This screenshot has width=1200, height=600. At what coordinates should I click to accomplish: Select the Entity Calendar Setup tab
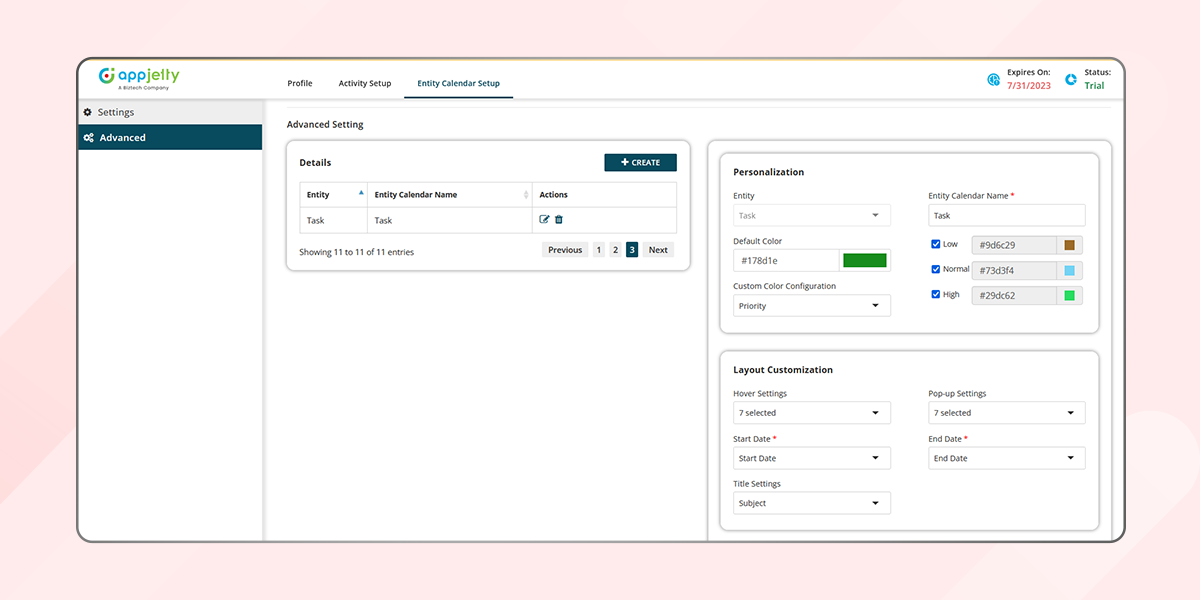click(458, 83)
